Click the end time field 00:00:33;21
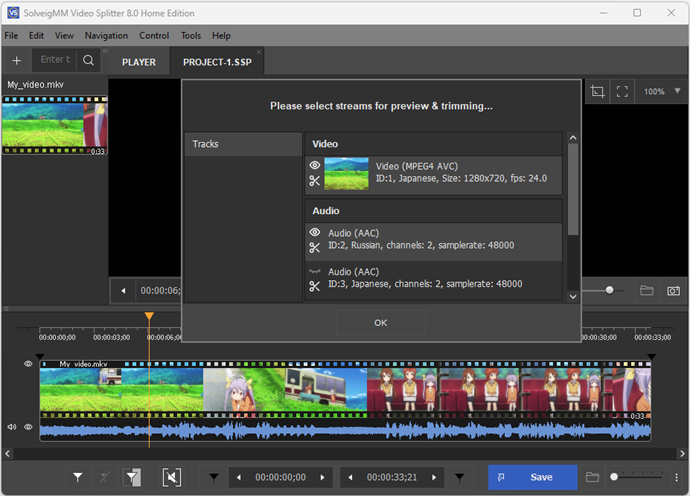 pyautogui.click(x=392, y=478)
